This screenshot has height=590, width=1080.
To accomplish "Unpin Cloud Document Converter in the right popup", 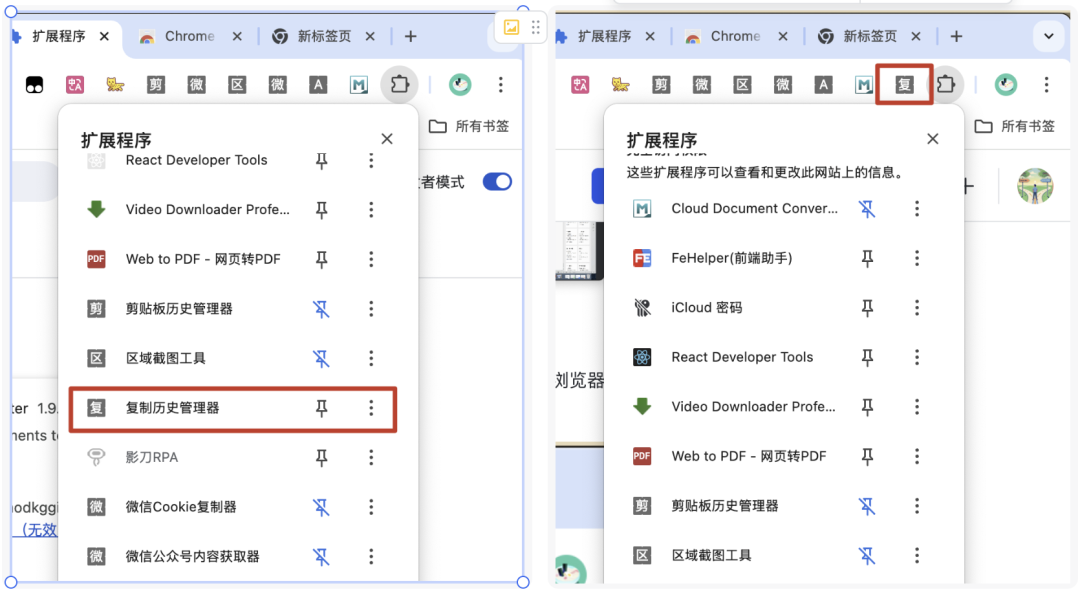I will click(x=867, y=209).
